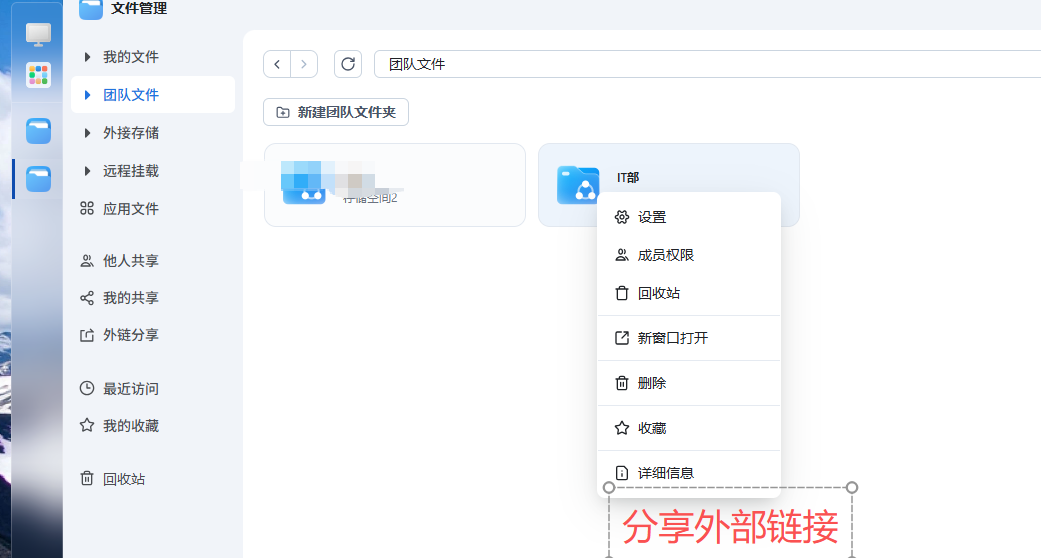1041x558 pixels.
Task: Click the IT部 folder name
Action: (628, 177)
